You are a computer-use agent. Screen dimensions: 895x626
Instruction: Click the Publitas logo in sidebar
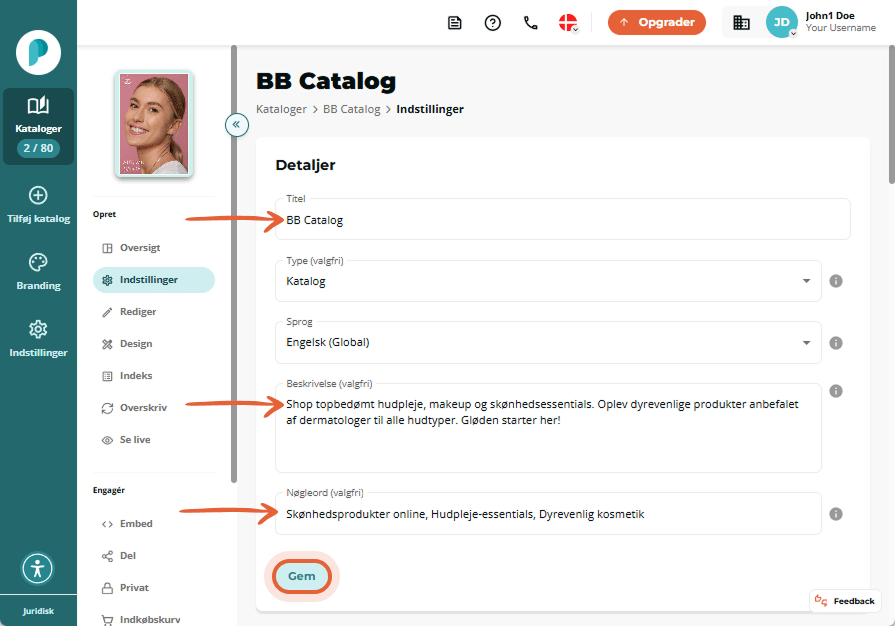point(38,52)
